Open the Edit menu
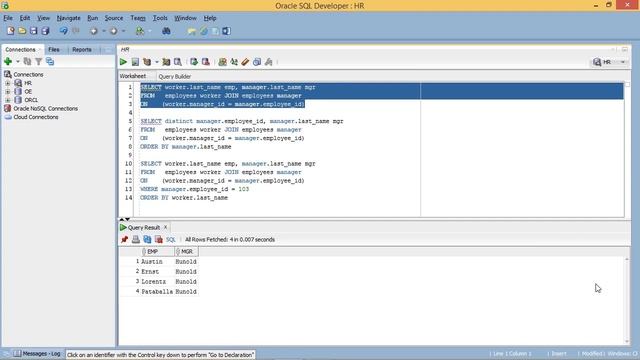 pyautogui.click(x=25, y=18)
